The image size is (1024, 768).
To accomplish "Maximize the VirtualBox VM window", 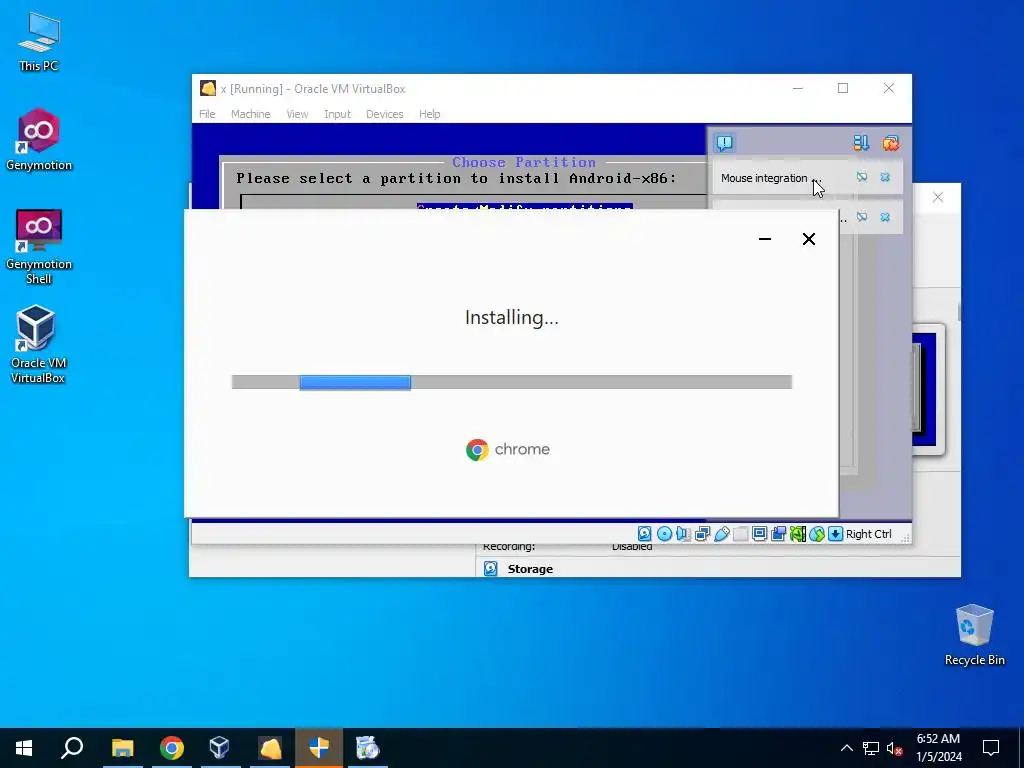I will (x=843, y=88).
